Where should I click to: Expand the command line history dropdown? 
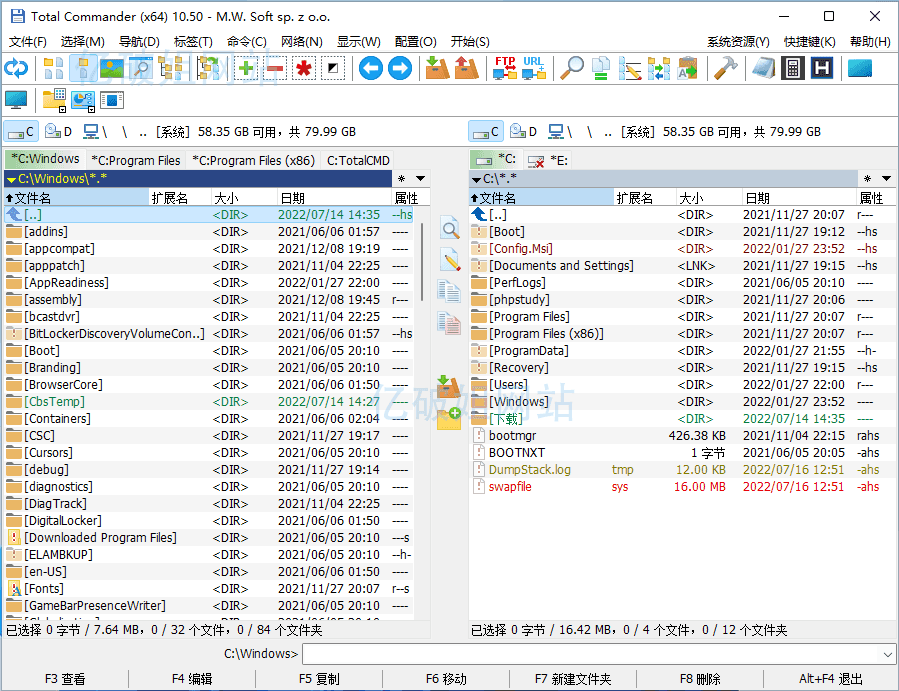tap(888, 654)
